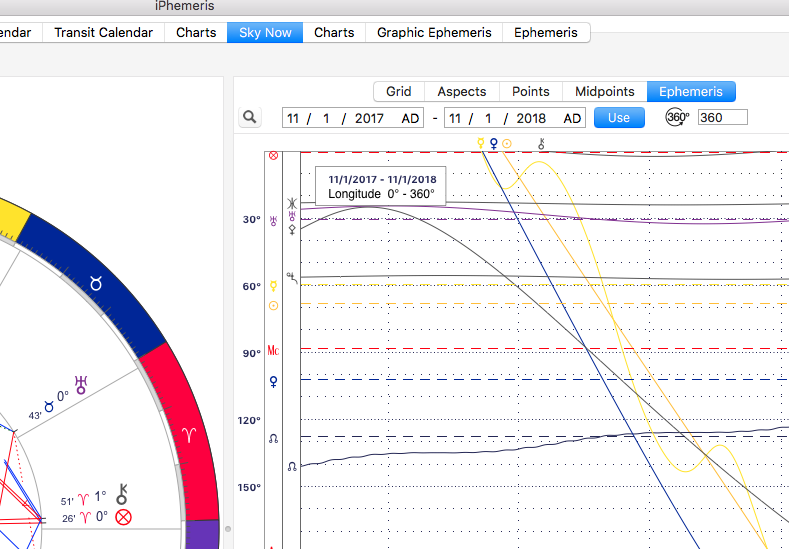Viewport: 789px width, 549px height.
Task: Select yellow Mercury glyph above the graph
Action: click(x=481, y=143)
